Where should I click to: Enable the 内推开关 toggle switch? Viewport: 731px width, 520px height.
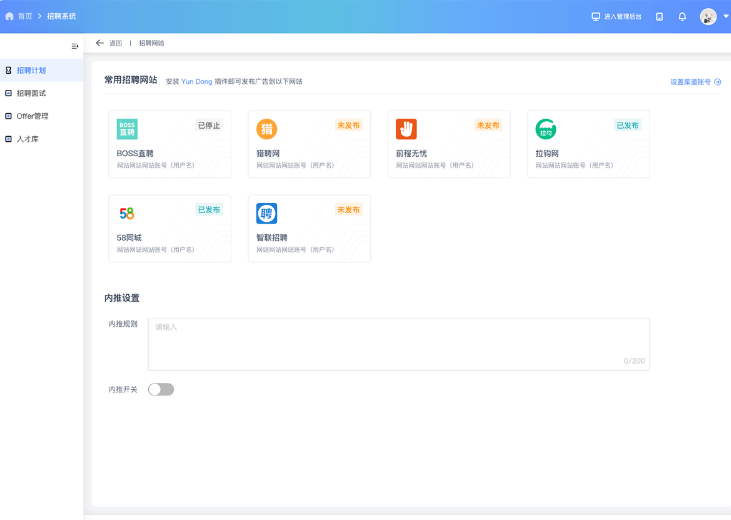click(x=161, y=389)
